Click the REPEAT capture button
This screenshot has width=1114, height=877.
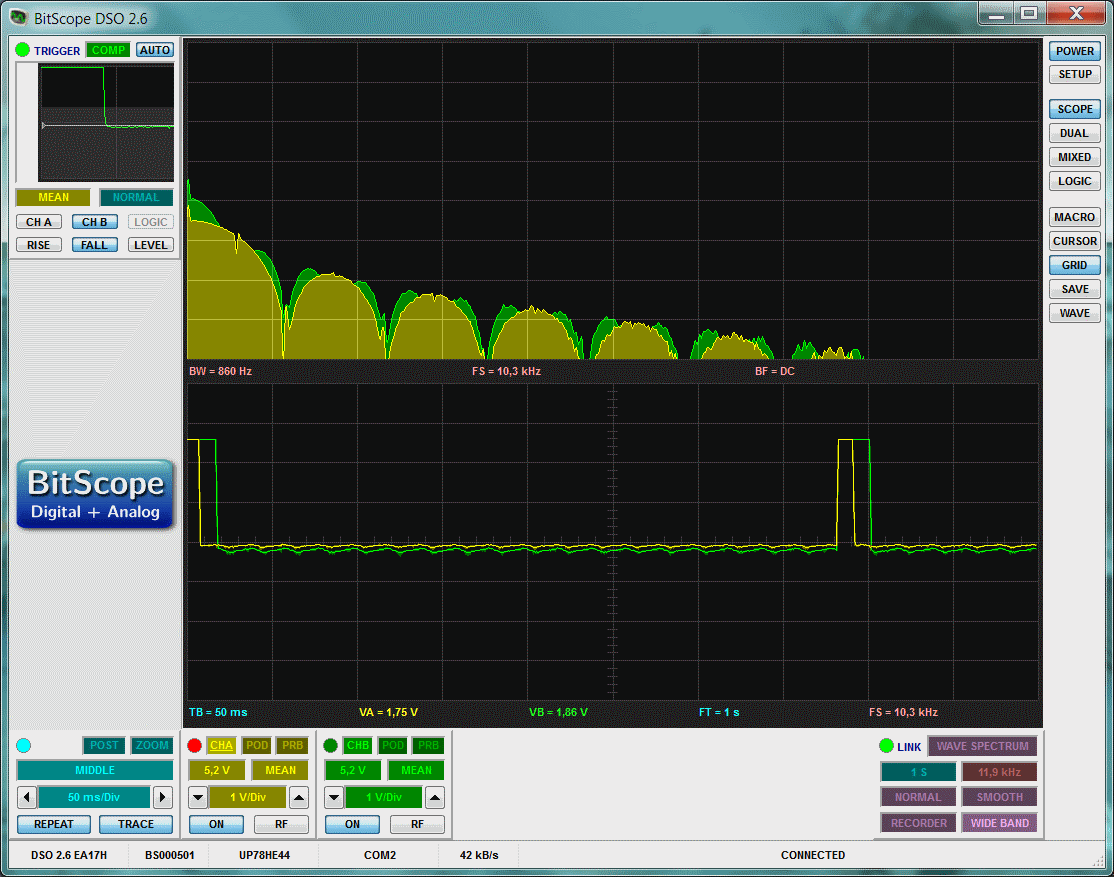point(54,824)
